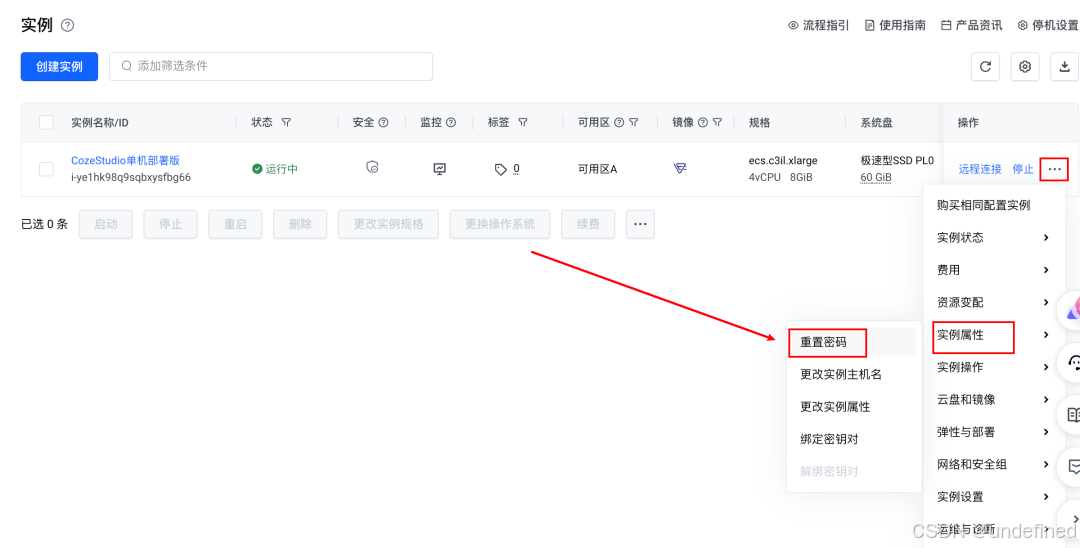Select 更改实例主机名 from submenu
This screenshot has width=1080, height=548.
click(853, 374)
